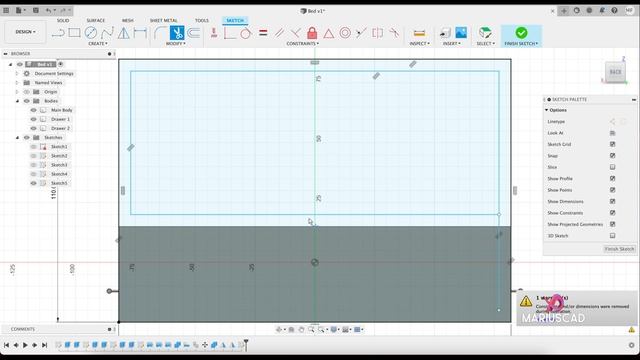Click the timeline Play button
The width and height of the screenshot is (640, 360).
[x=25, y=345]
